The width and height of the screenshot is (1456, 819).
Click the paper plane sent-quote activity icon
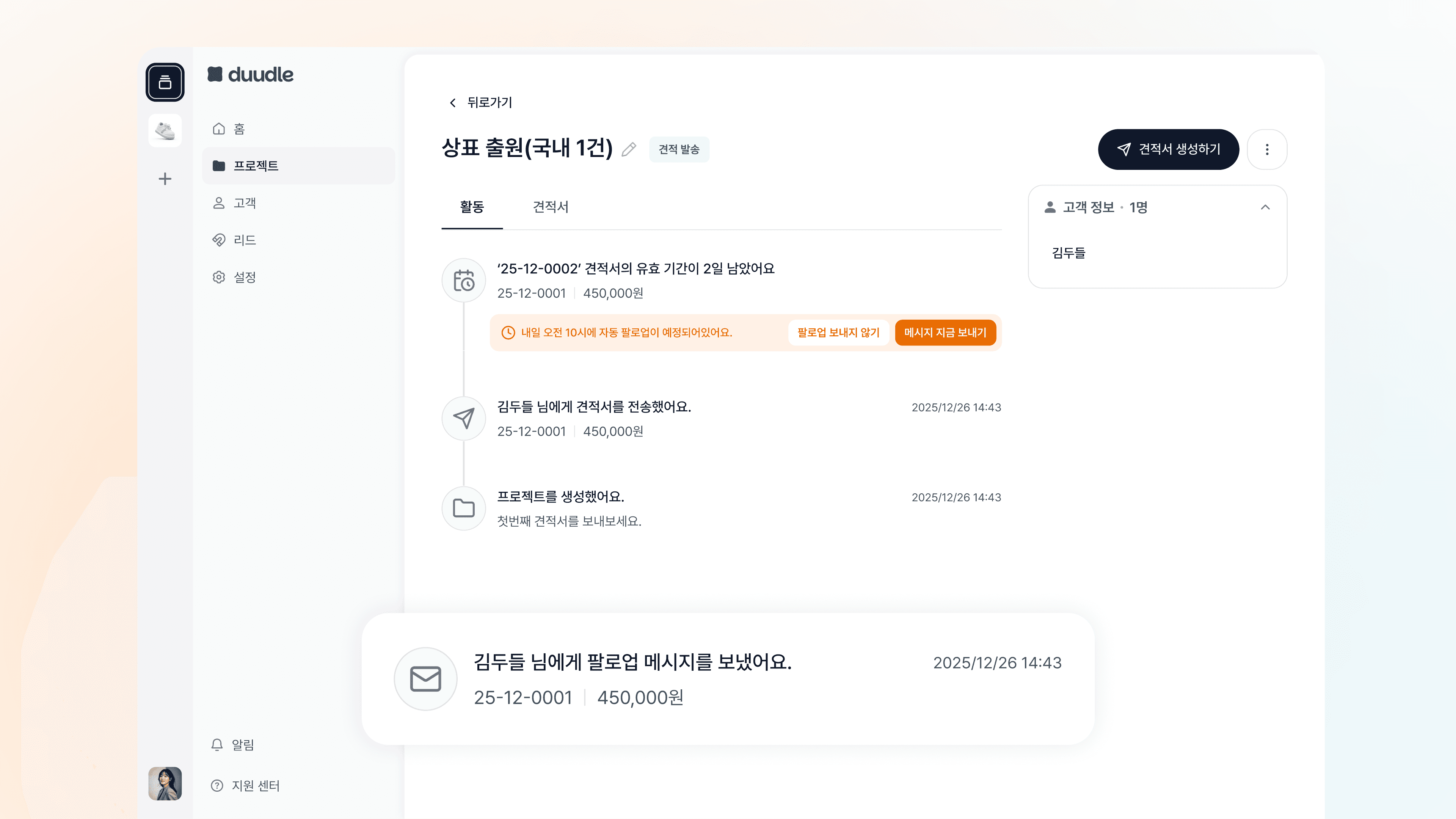(463, 418)
